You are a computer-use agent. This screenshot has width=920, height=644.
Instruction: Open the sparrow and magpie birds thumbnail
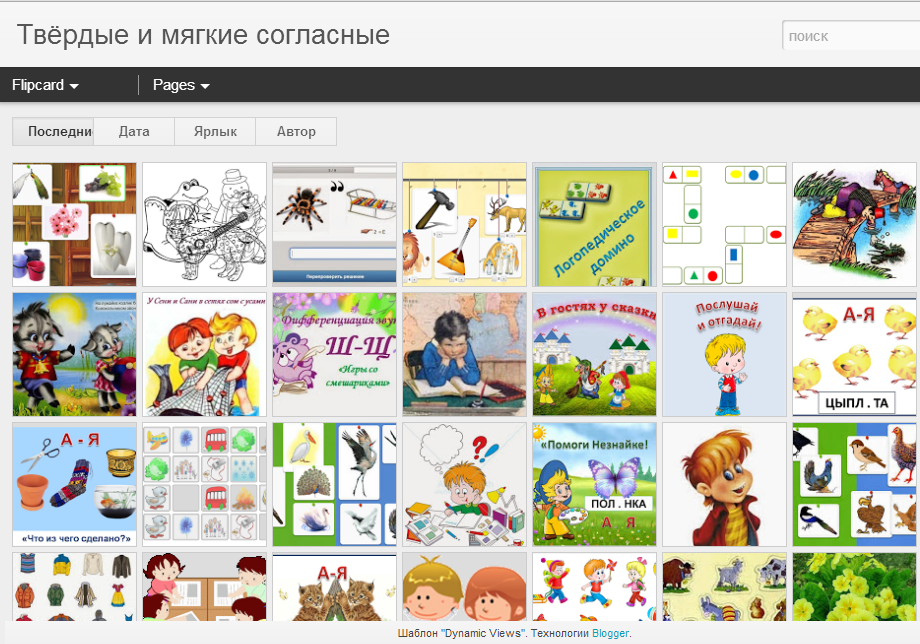click(x=854, y=484)
